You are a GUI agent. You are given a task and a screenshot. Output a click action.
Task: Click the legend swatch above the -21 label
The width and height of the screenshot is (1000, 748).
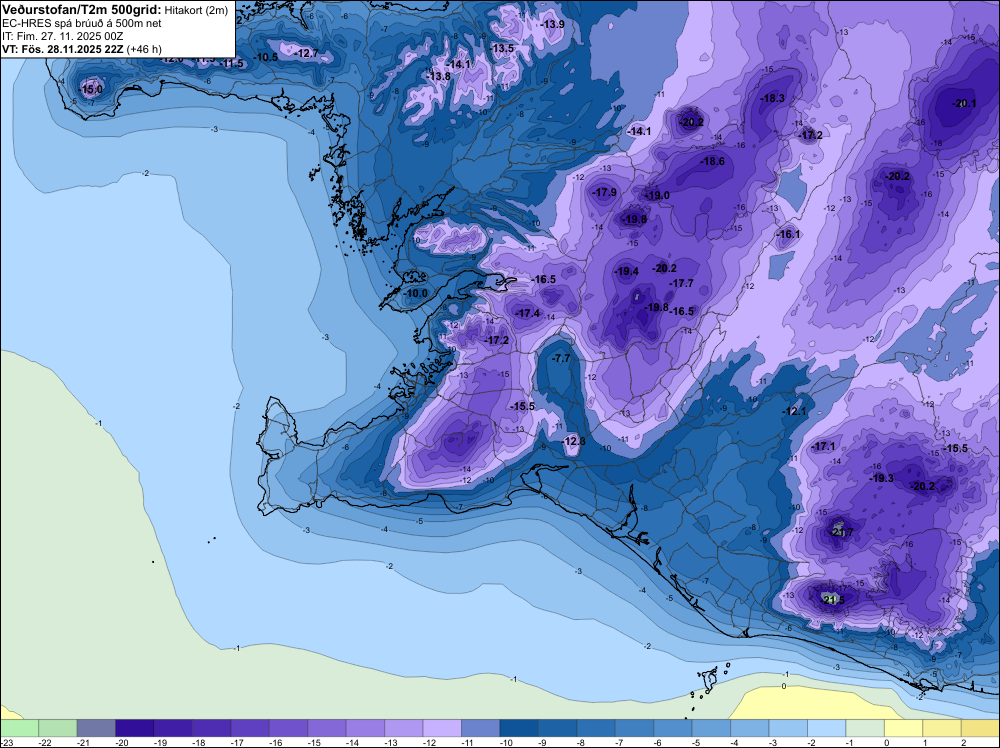click(96, 728)
